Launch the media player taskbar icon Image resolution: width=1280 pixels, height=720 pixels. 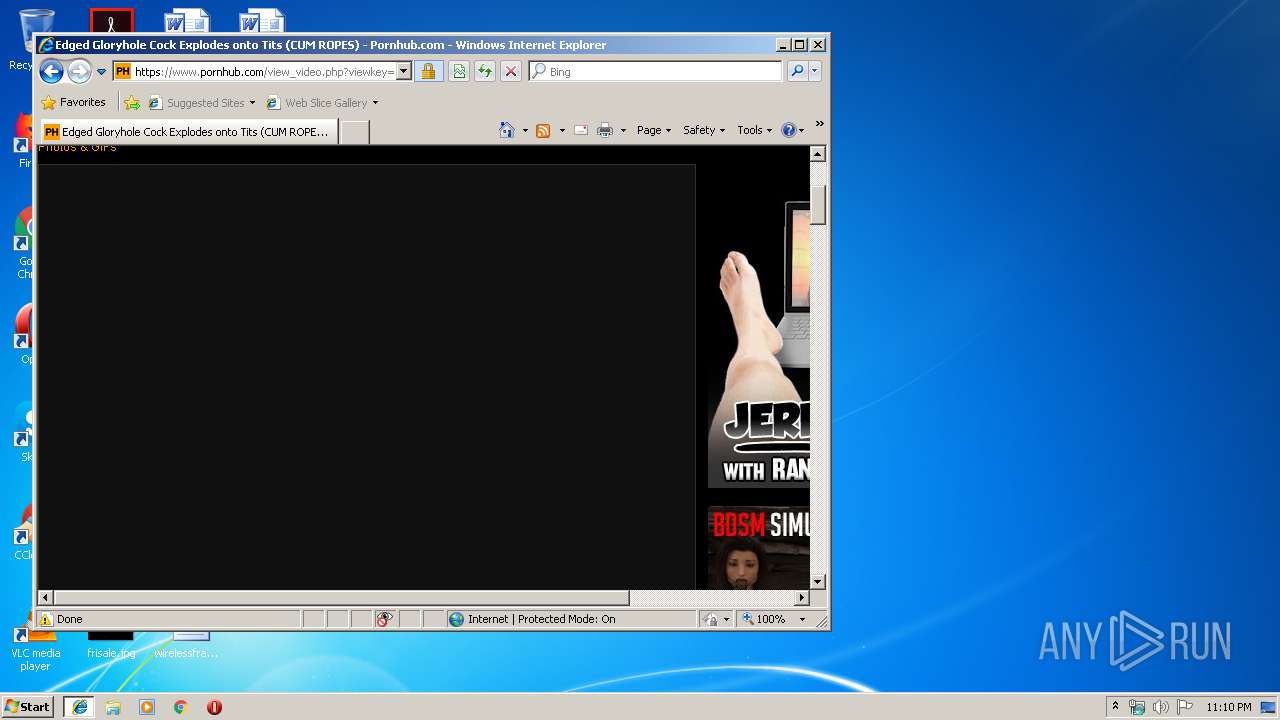[147, 707]
